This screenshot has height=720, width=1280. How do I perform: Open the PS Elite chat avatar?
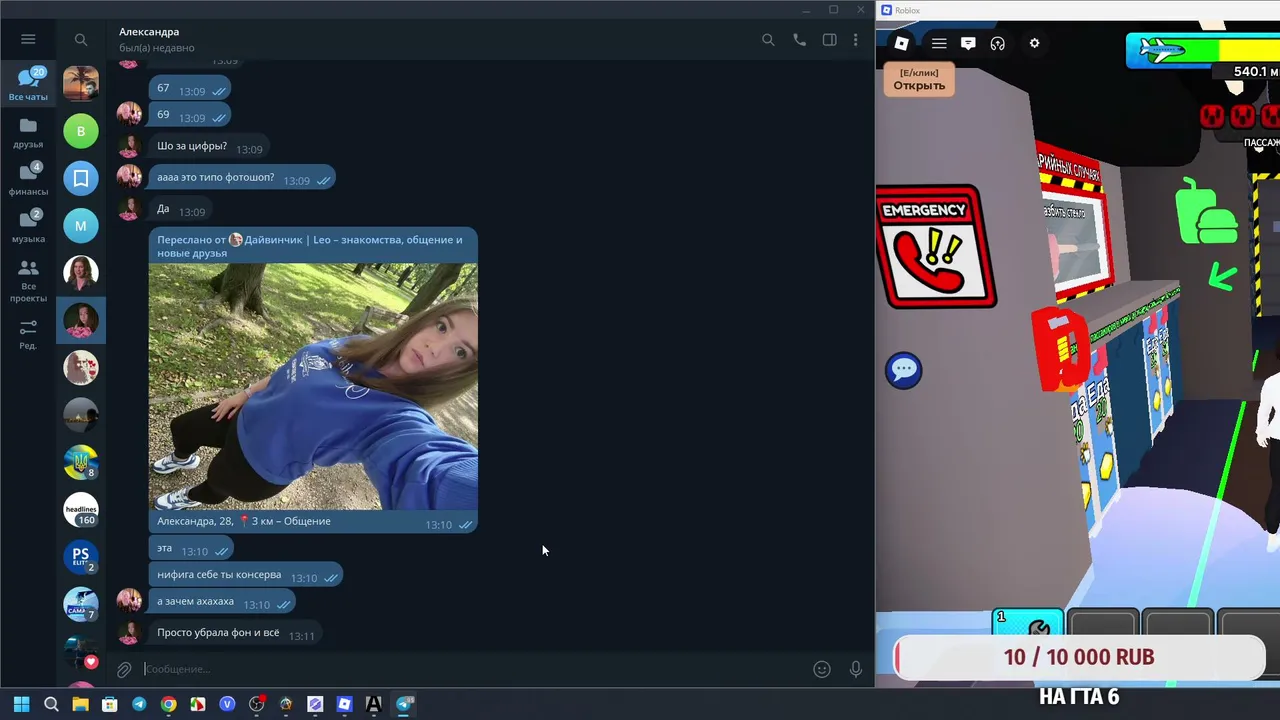pos(81,557)
